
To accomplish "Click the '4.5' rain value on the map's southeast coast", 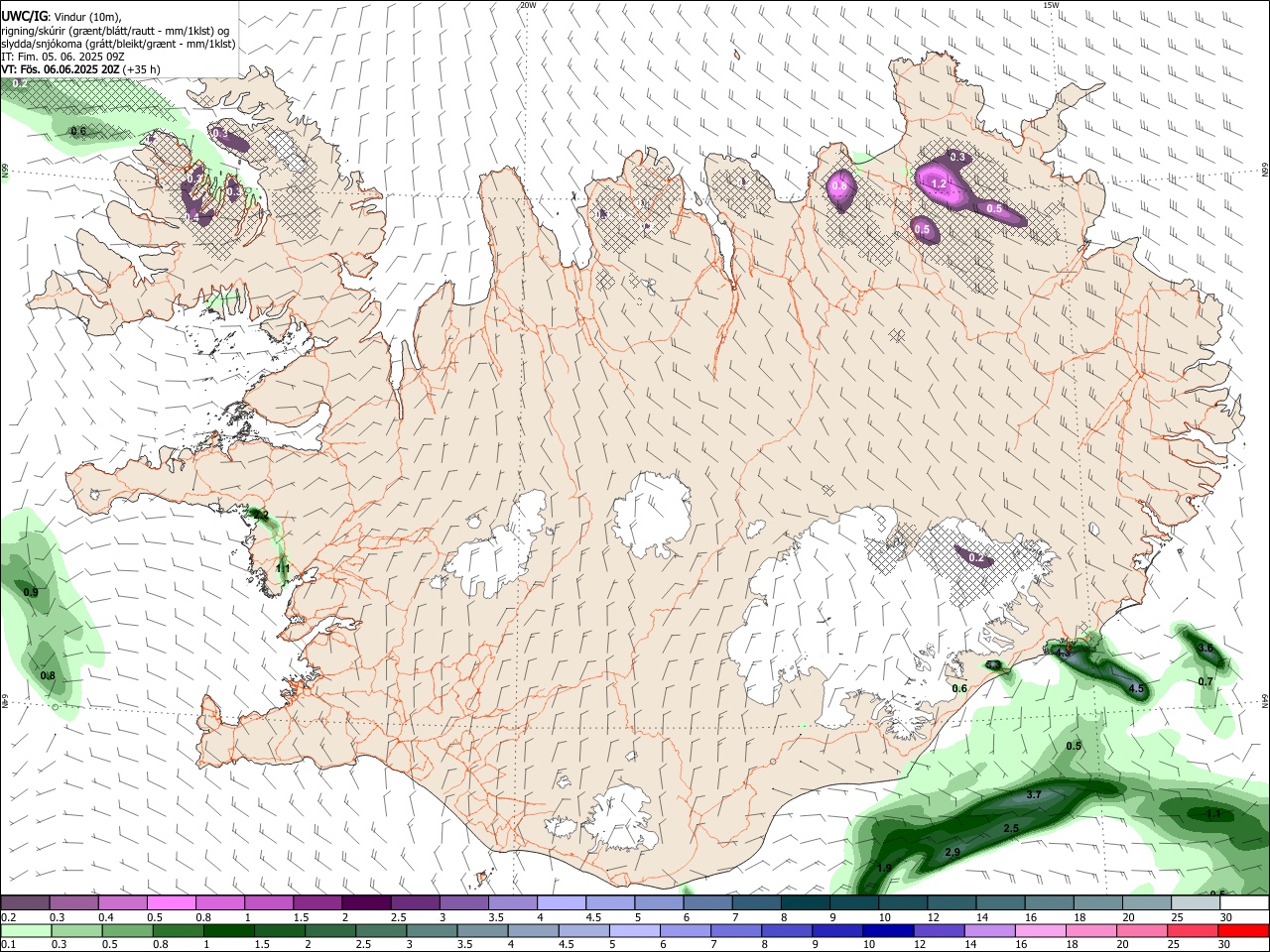I will click(x=1137, y=688).
